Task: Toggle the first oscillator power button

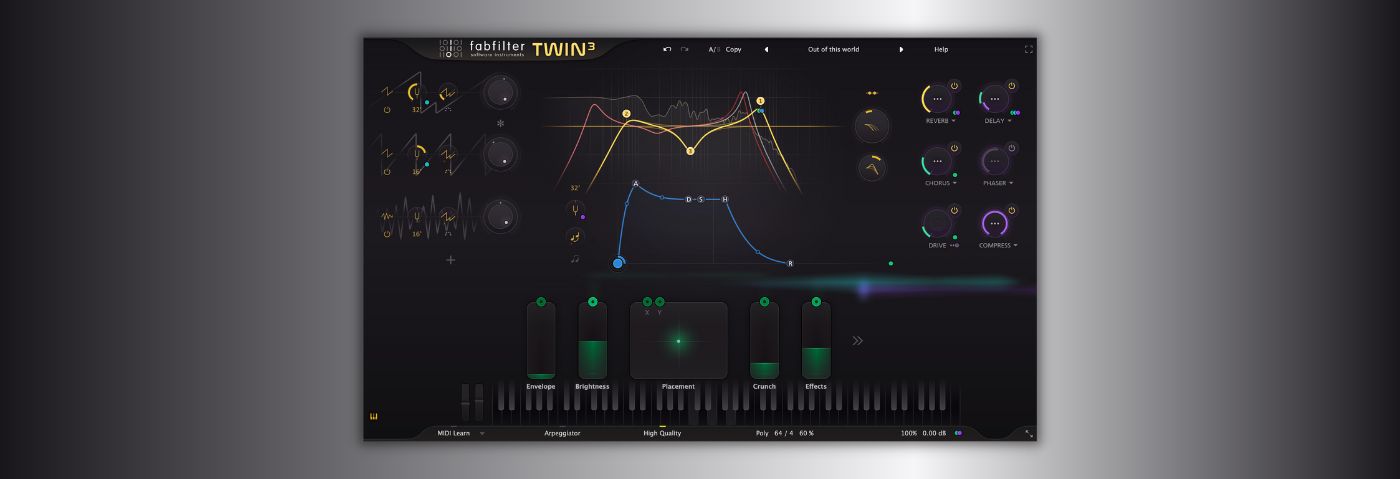Action: tap(387, 109)
